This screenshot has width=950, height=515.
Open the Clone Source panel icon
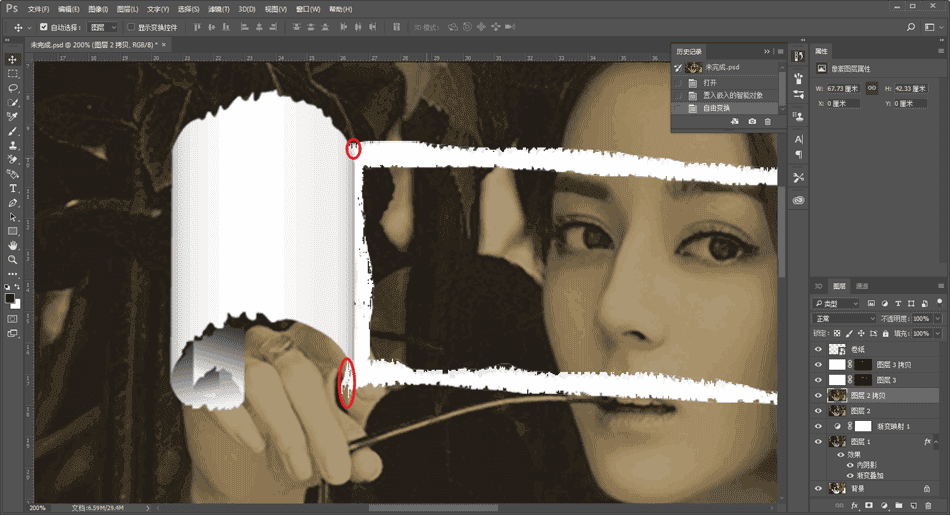point(799,116)
